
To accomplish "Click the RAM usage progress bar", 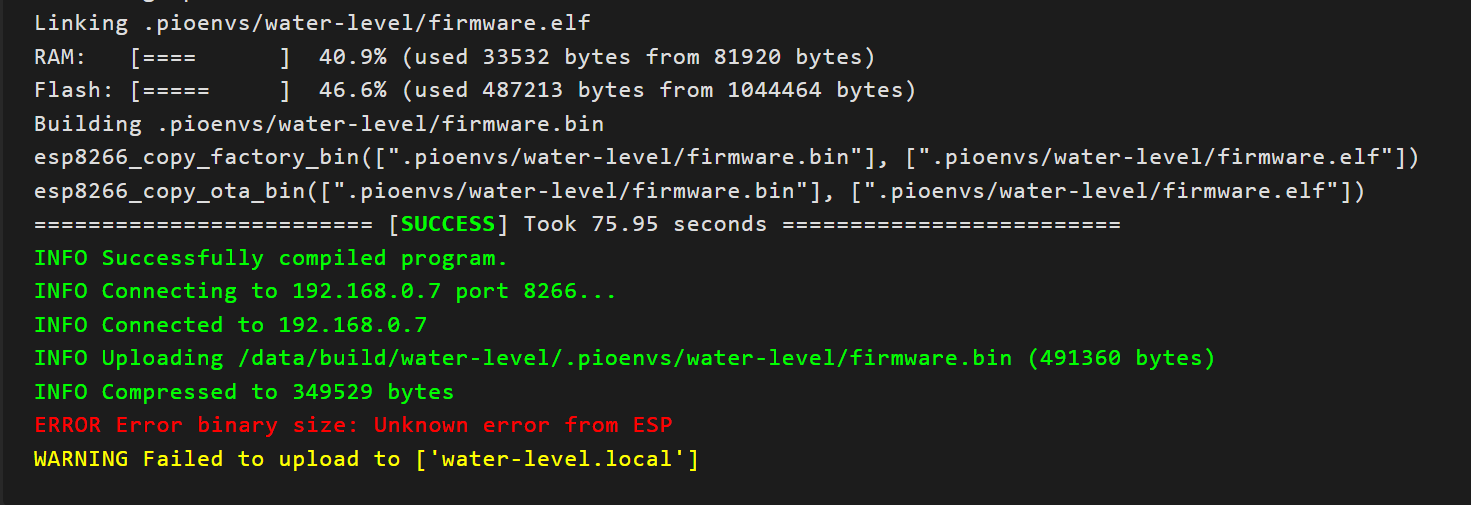I will tap(210, 56).
